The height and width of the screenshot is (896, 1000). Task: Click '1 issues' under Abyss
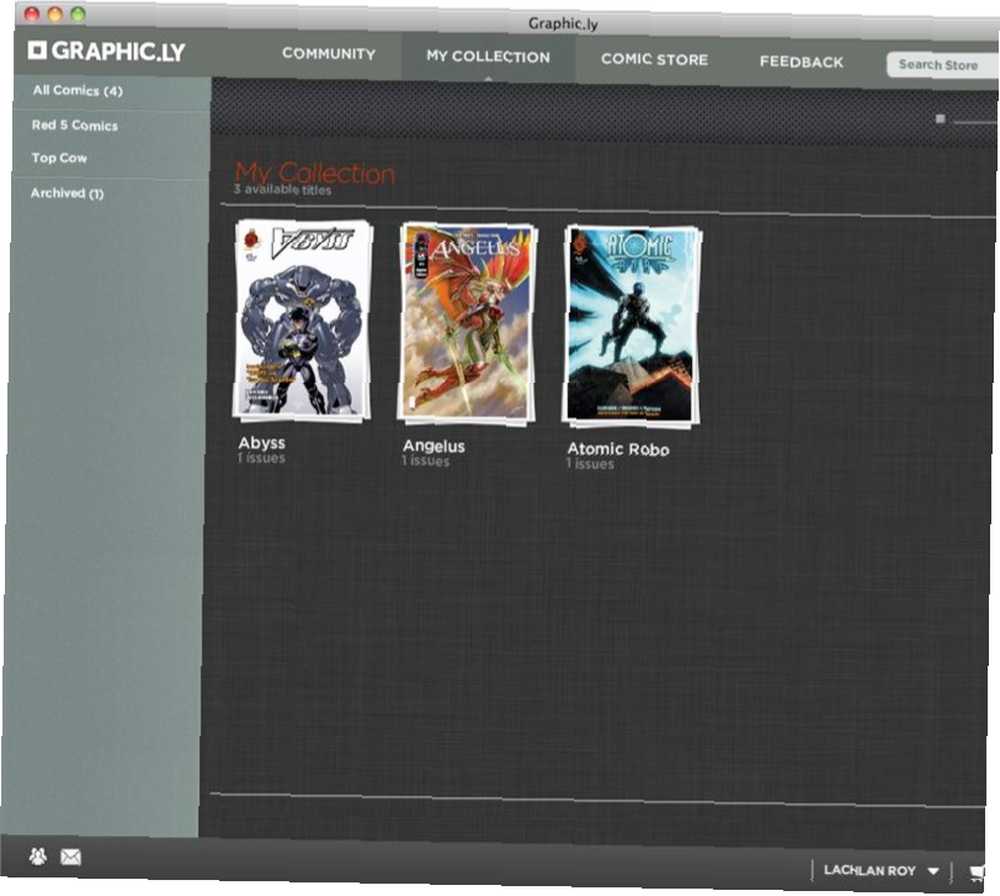(261, 458)
